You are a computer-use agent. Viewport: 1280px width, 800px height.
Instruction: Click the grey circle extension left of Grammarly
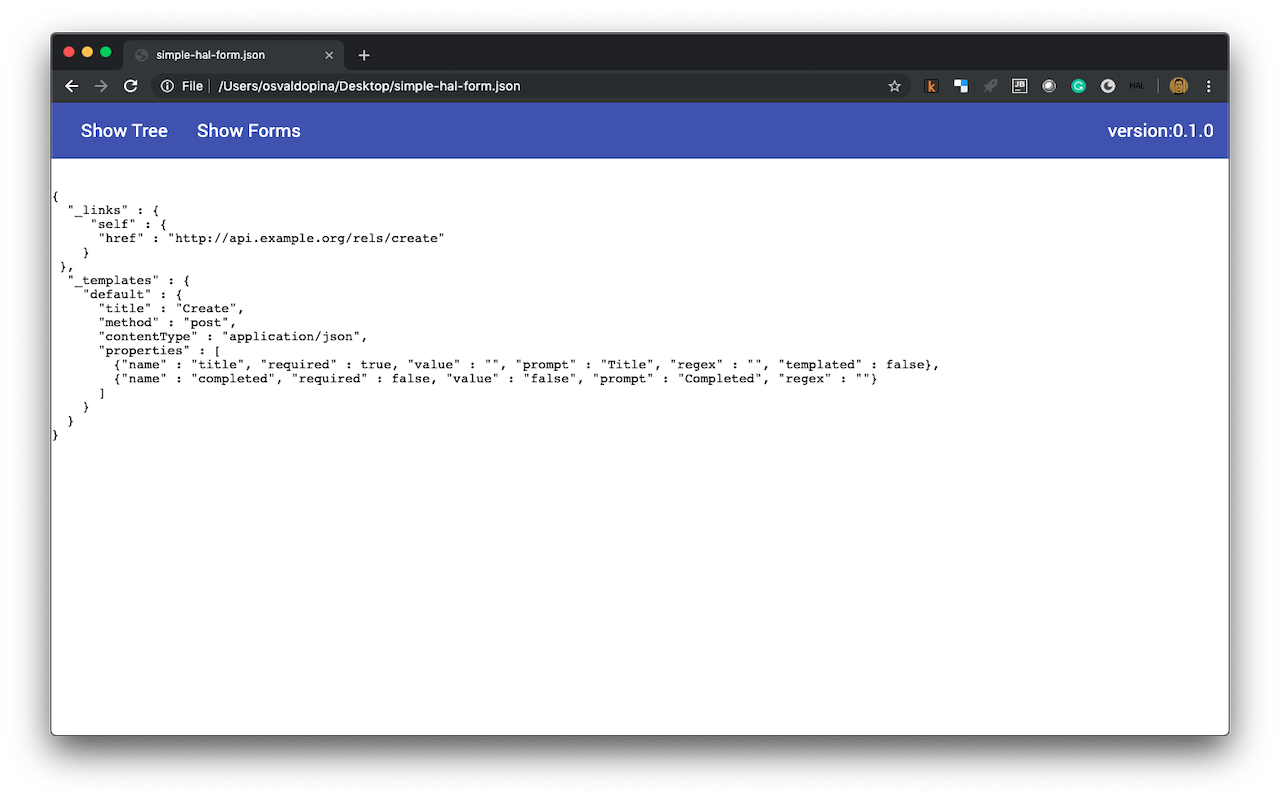point(1049,86)
